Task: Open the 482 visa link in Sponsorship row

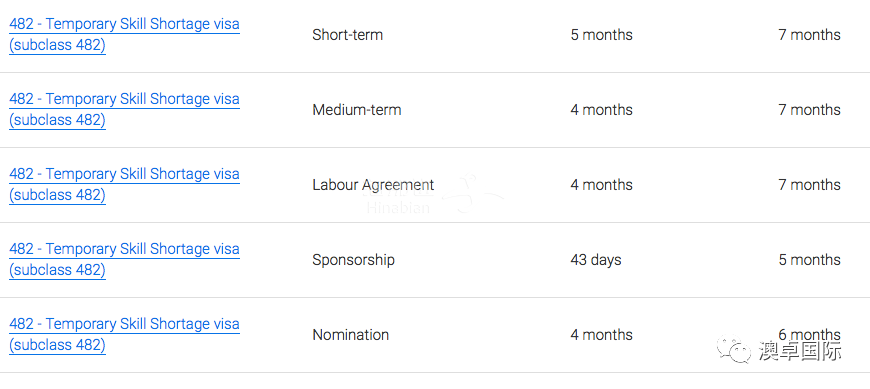Action: pos(124,259)
